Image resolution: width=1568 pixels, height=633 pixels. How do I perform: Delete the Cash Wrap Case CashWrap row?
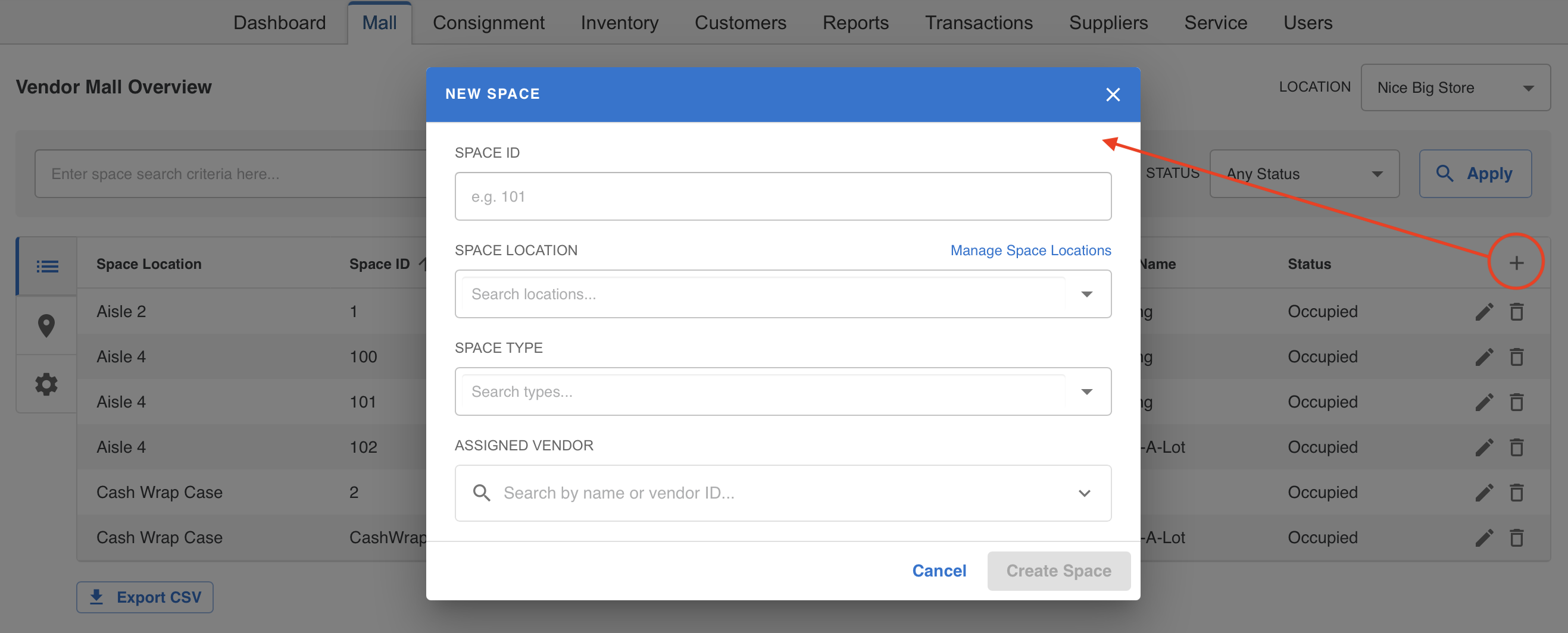[1516, 538]
